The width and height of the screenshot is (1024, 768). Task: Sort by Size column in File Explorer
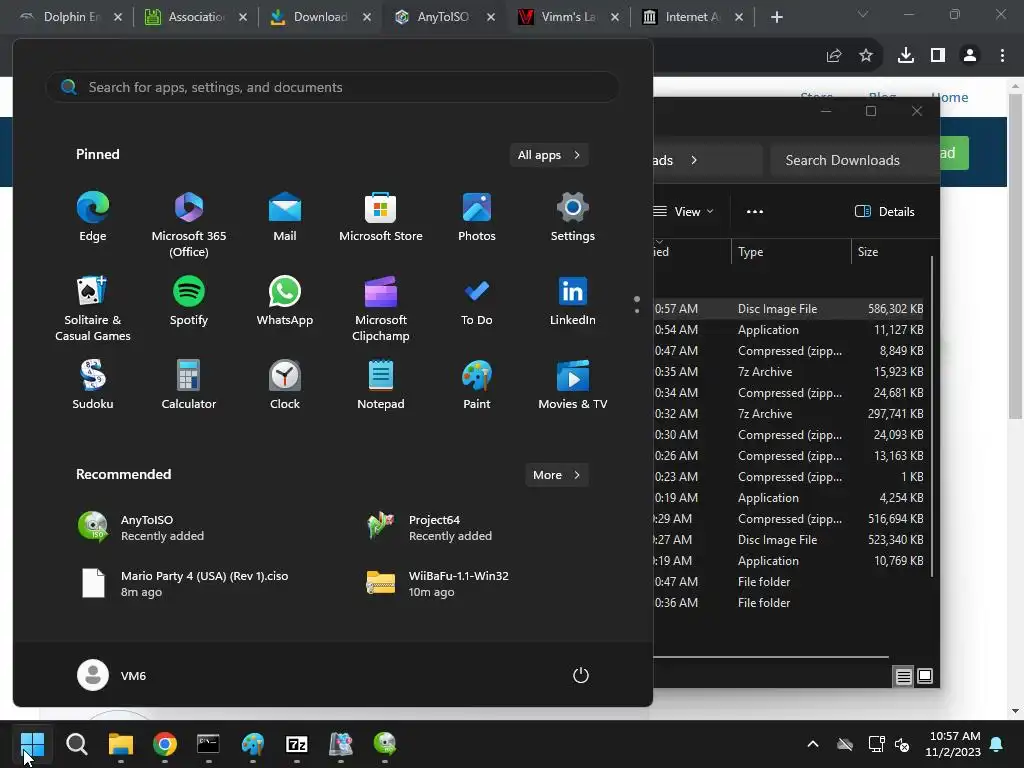[891, 251]
